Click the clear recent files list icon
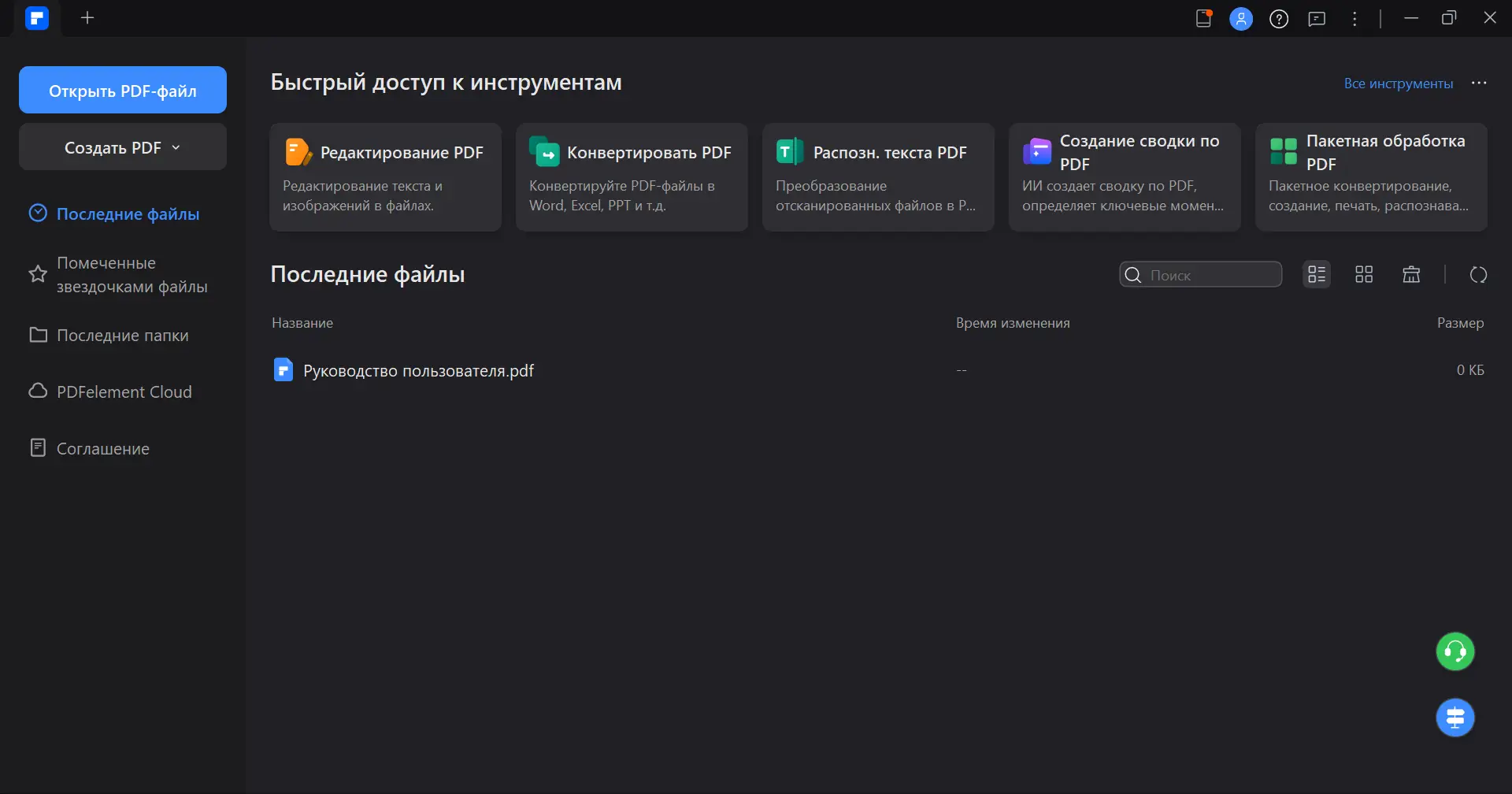 coord(1411,275)
